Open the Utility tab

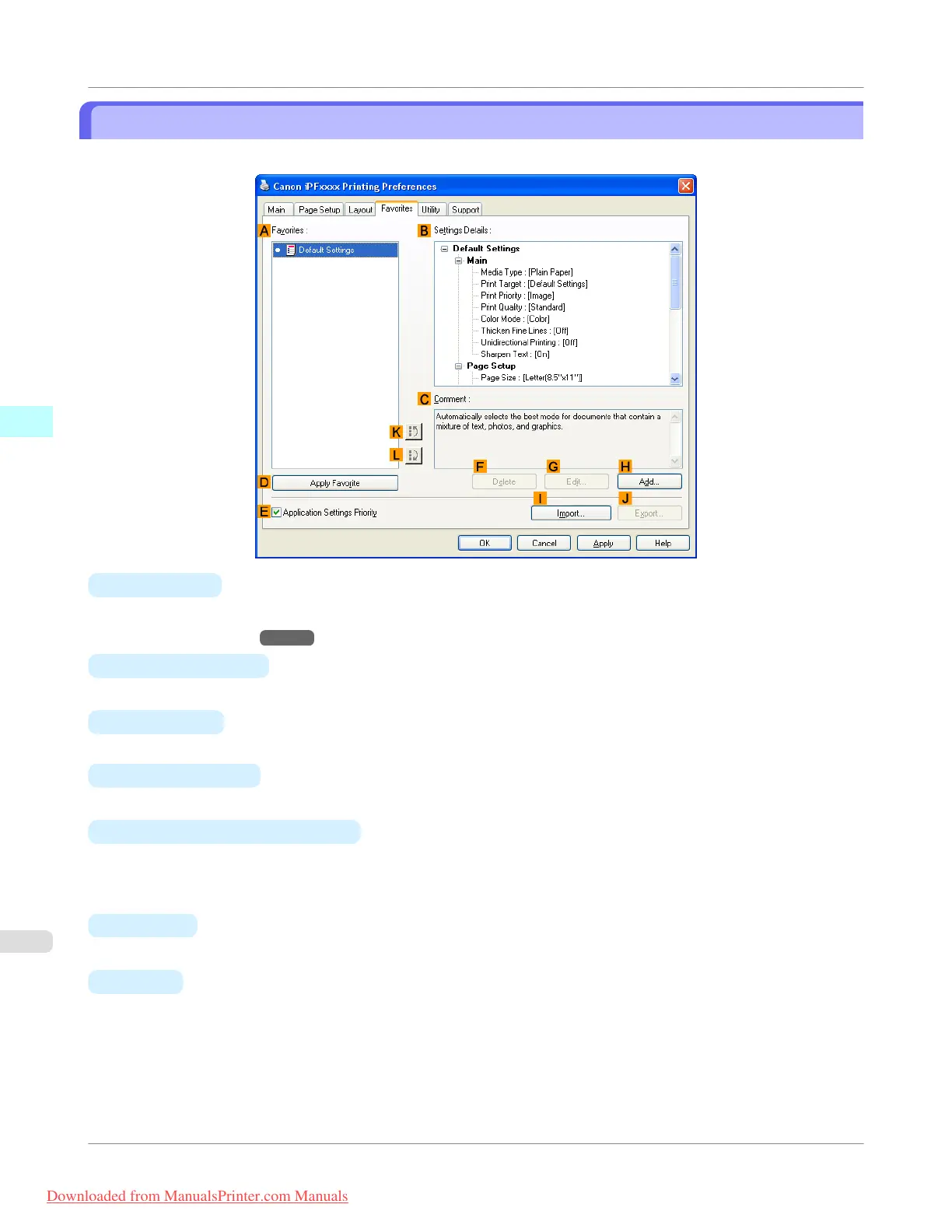point(431,210)
